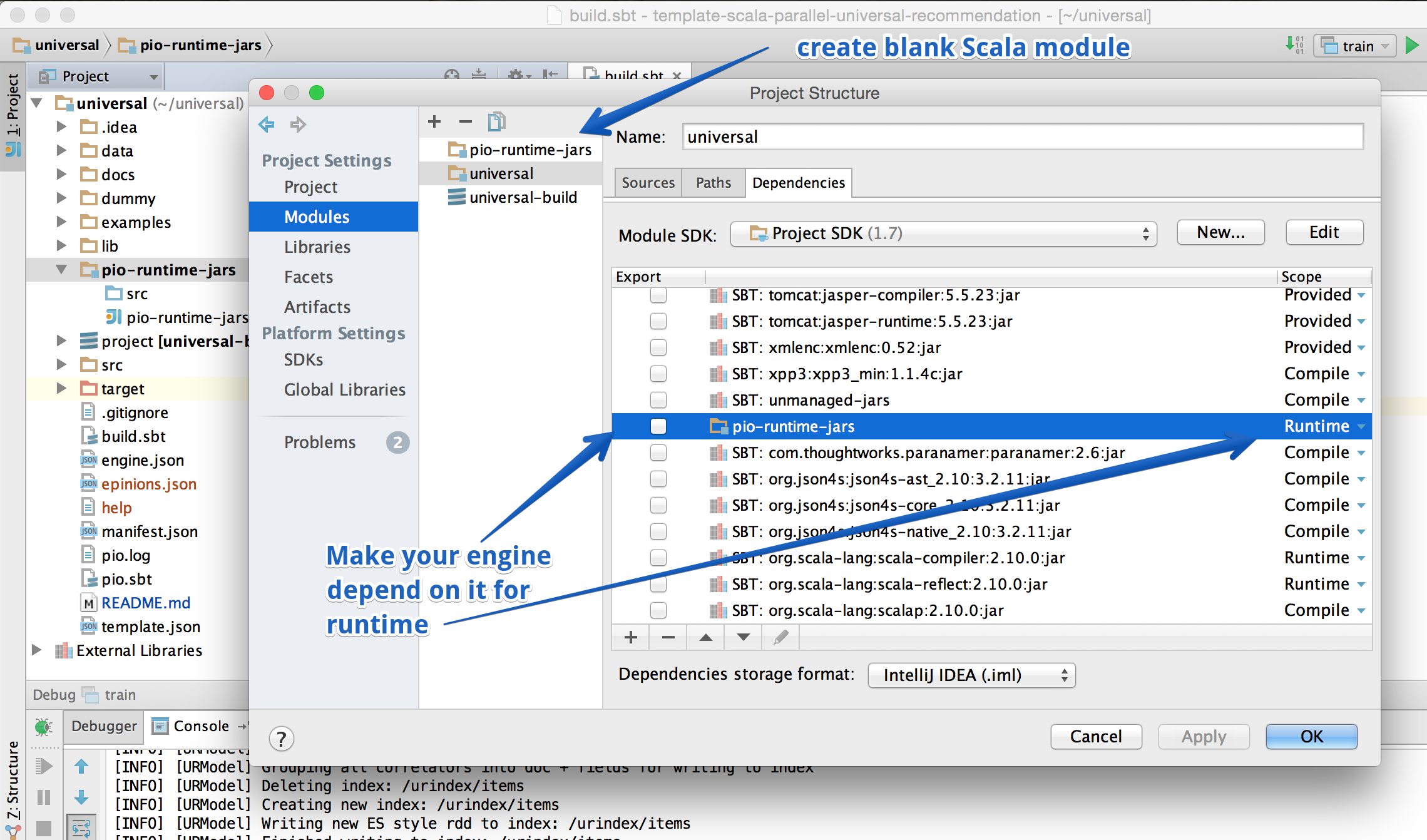Screen dimensions: 1427x840
Task: Switch to the Sources tab
Action: pos(648,183)
